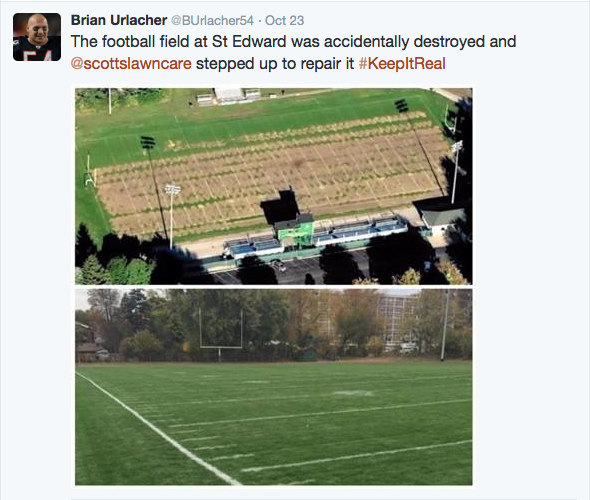Open the Oct 23 tweet timestamp
The height and width of the screenshot is (500, 590).
[284, 21]
